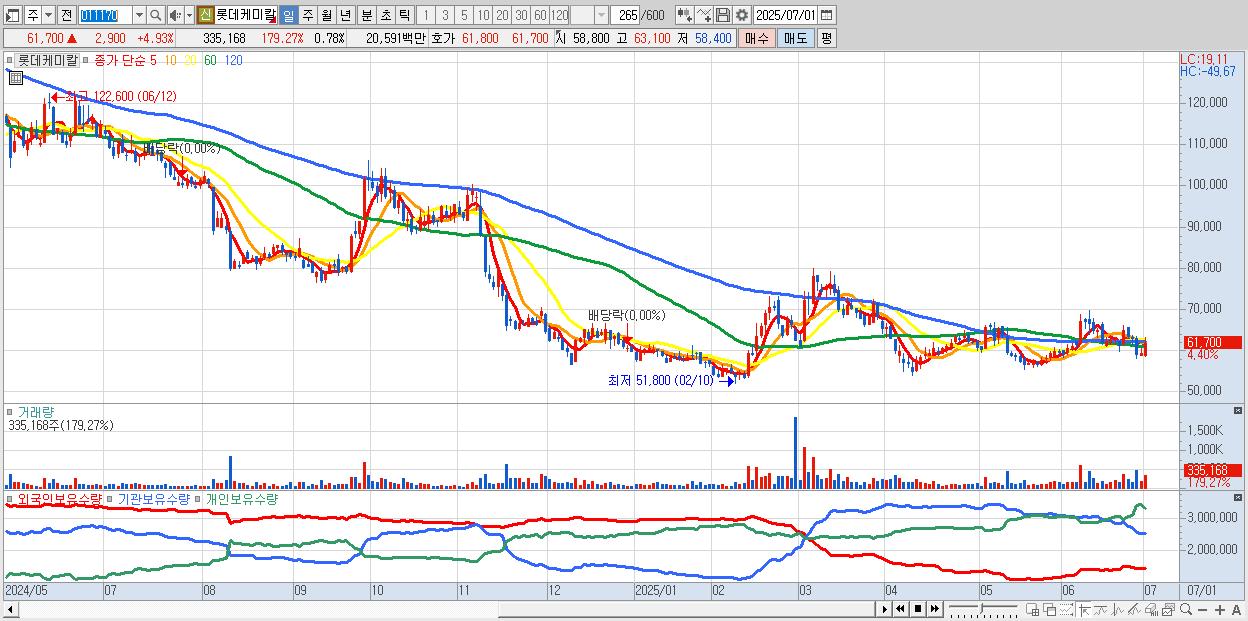1248x621 pixels.
Task: Click the bar count 265 field
Action: coord(626,15)
